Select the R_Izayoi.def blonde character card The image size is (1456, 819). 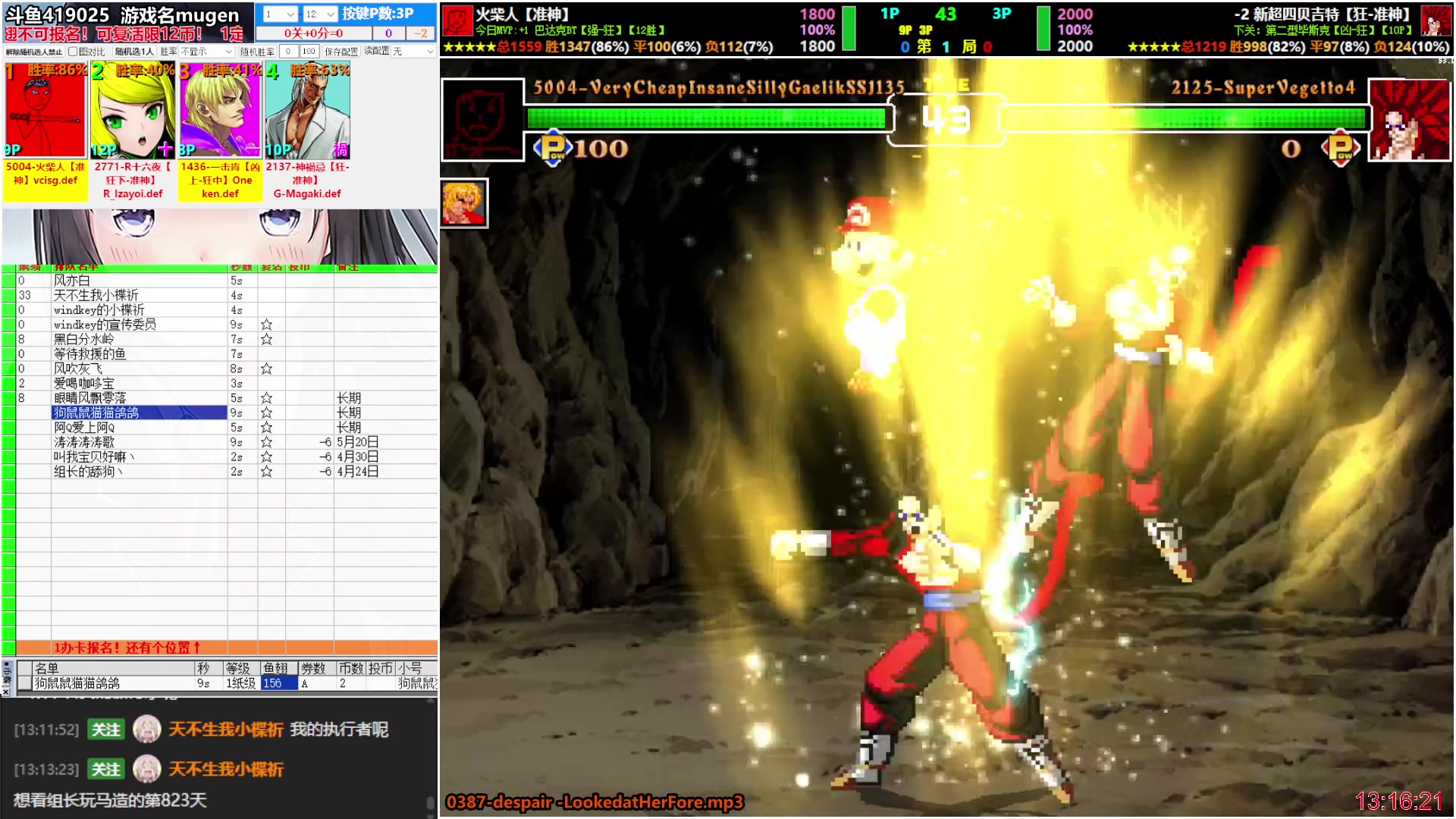pos(133,111)
